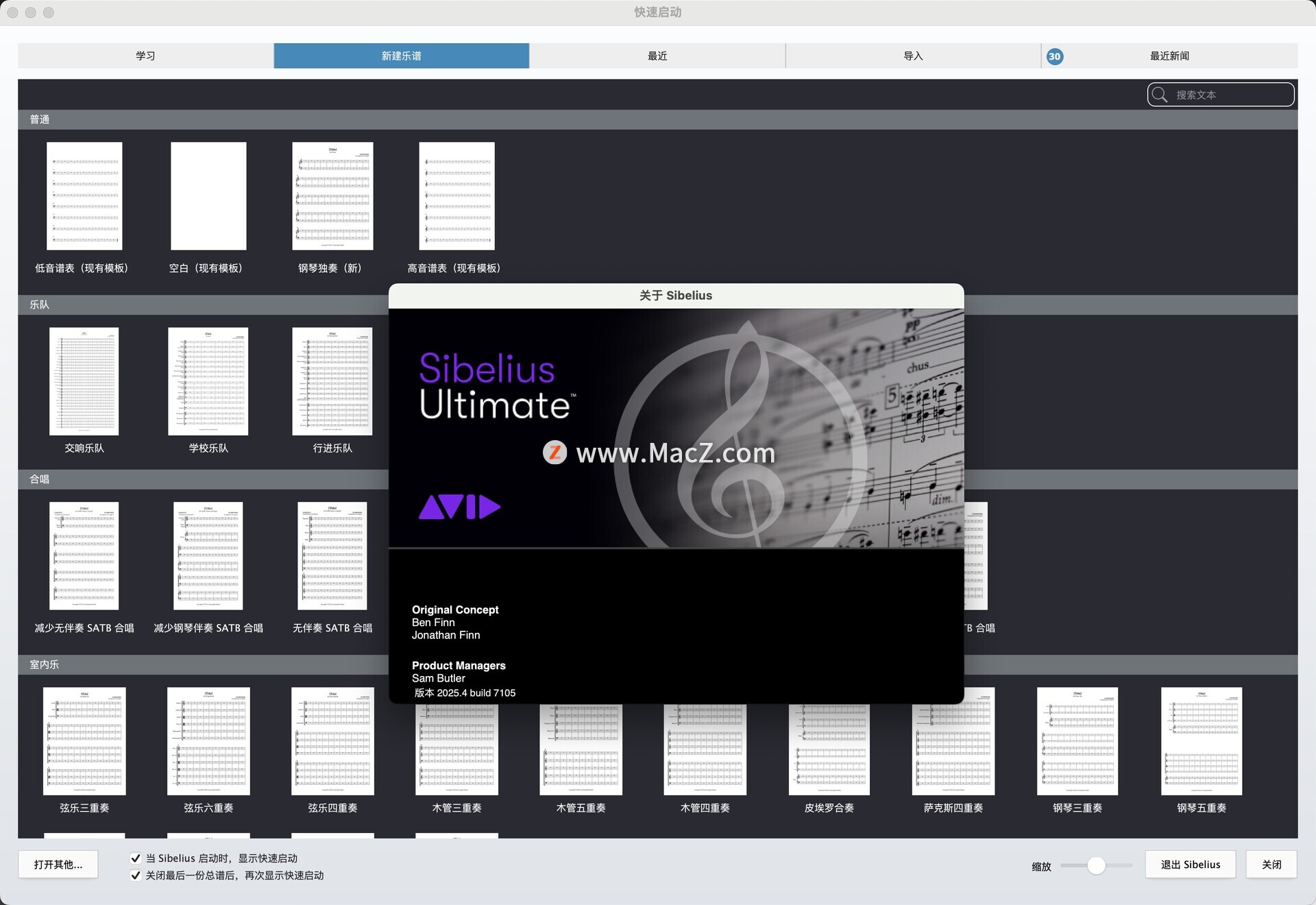Collapse the 普通 category header
1316x905 pixels.
coord(657,119)
